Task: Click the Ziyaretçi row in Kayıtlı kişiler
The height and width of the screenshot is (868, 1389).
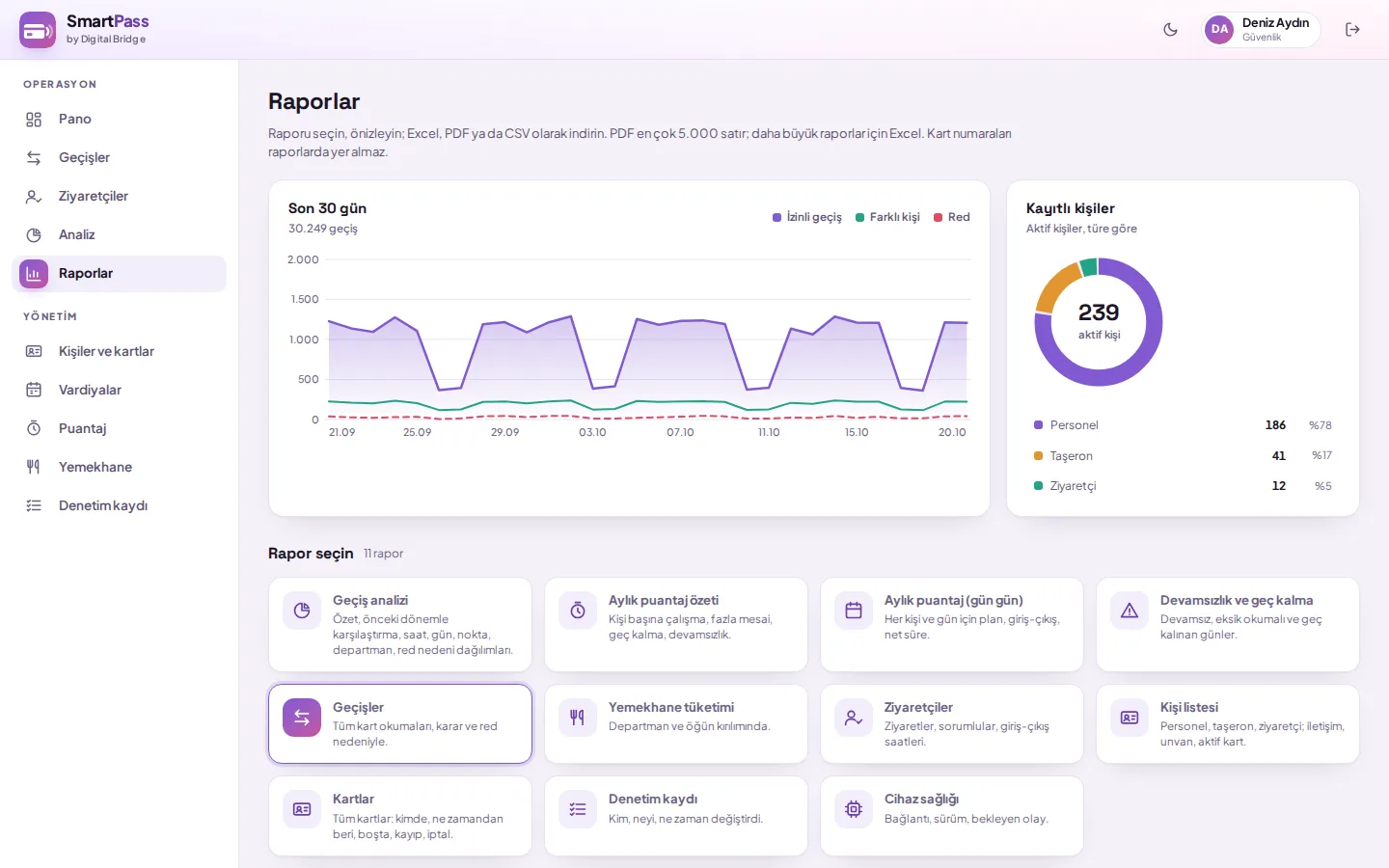Action: 1183,487
